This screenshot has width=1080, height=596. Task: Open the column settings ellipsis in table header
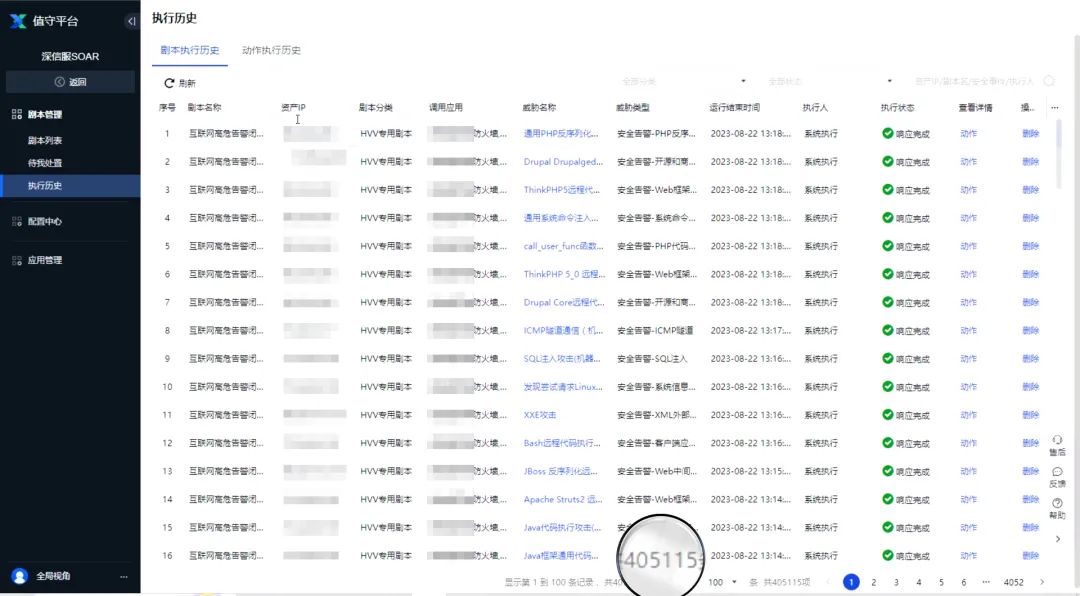click(x=1055, y=107)
